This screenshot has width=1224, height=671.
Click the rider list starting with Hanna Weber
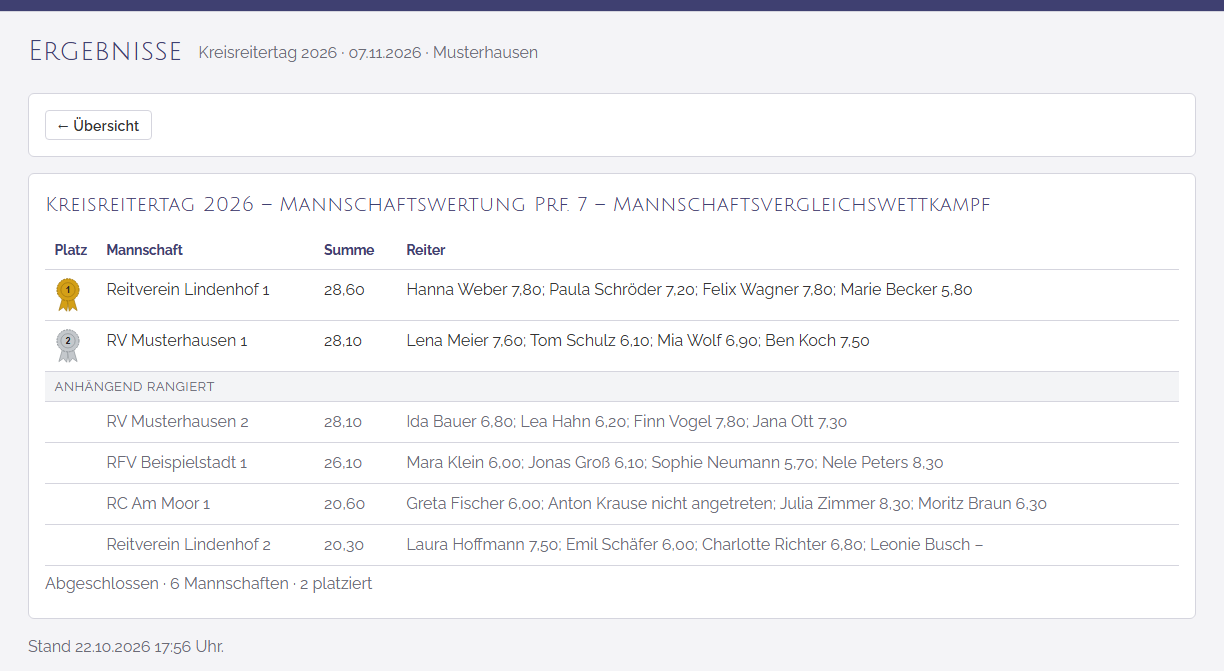690,290
